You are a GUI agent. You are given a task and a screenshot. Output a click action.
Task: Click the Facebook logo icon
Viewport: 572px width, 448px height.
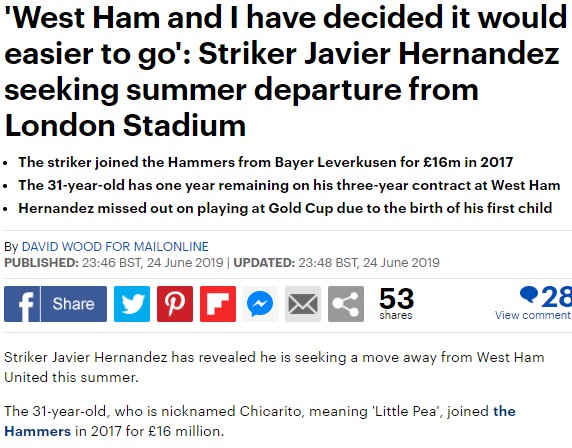(22, 304)
